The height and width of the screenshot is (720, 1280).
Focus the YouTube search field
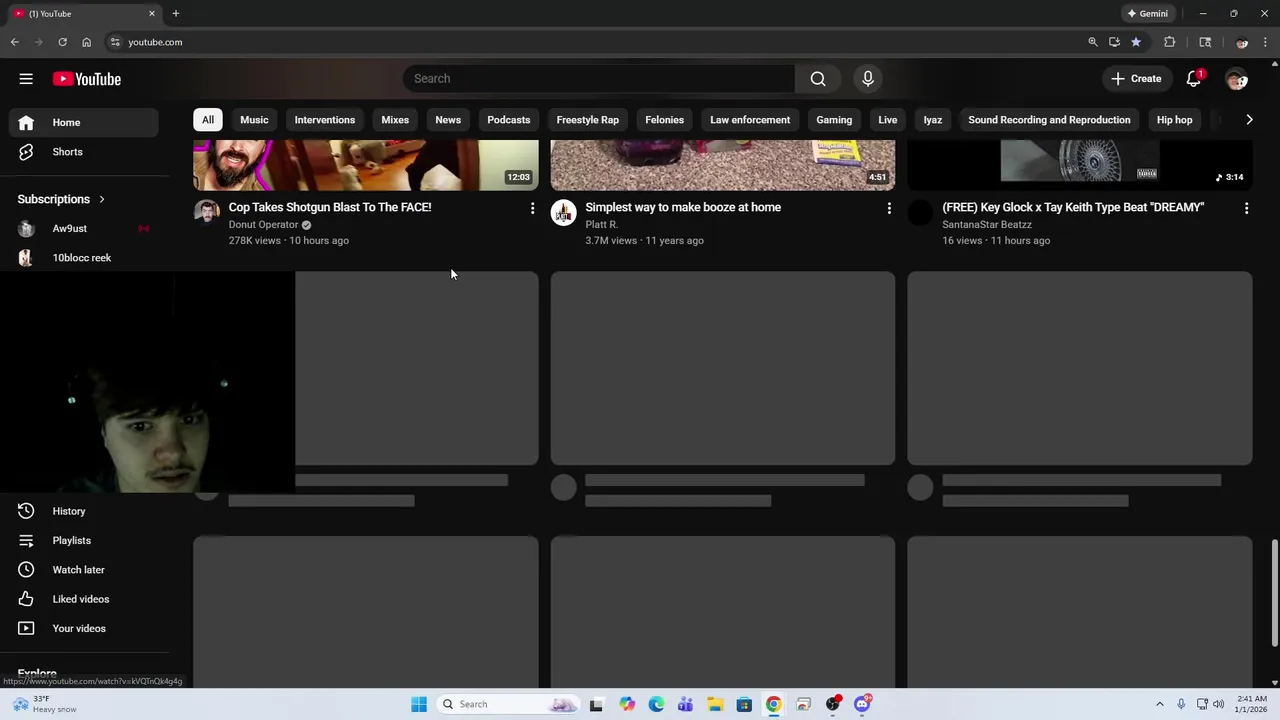tap(598, 79)
